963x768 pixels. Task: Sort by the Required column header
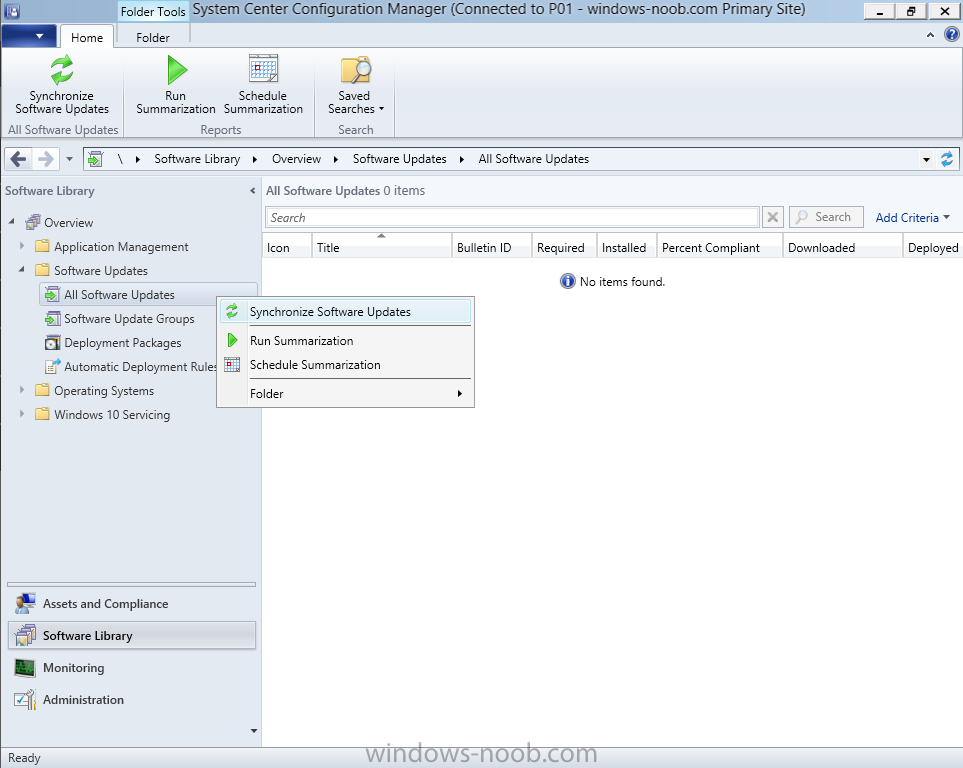click(x=564, y=247)
